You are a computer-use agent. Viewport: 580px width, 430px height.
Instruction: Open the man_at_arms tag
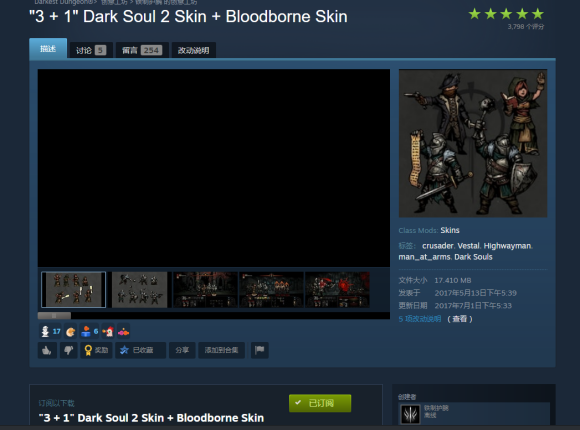point(424,257)
